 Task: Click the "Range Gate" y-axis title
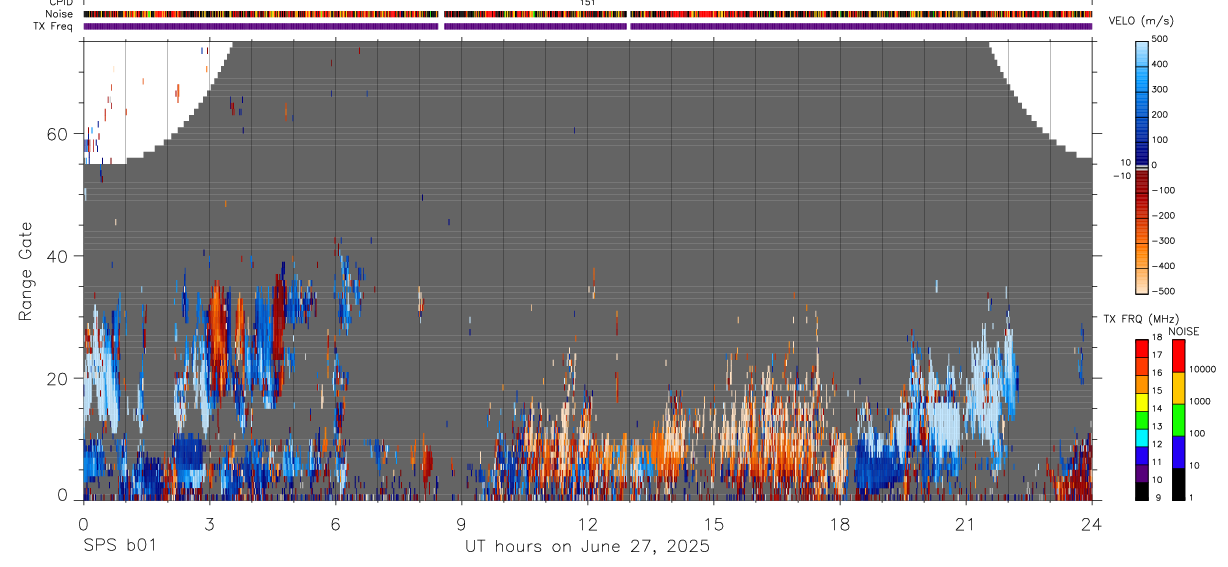(x=26, y=271)
